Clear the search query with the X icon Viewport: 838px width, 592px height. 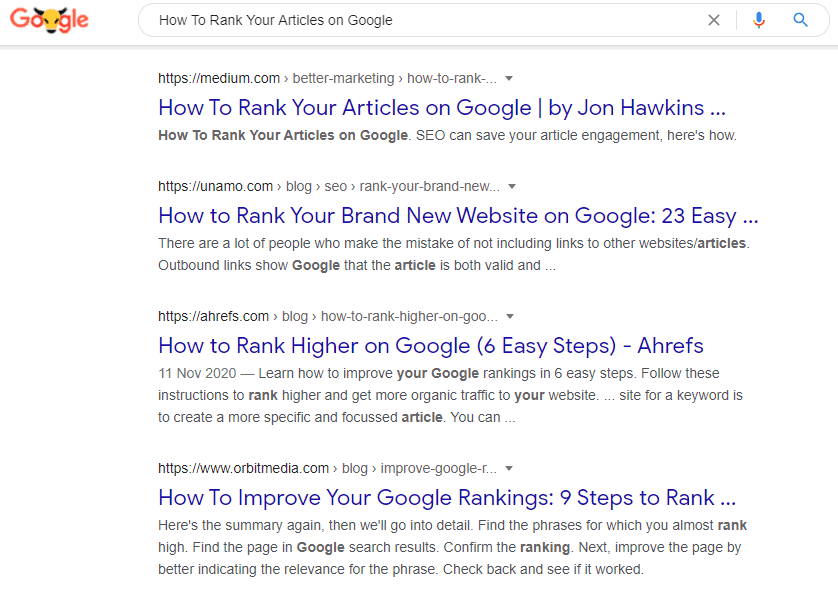click(714, 20)
